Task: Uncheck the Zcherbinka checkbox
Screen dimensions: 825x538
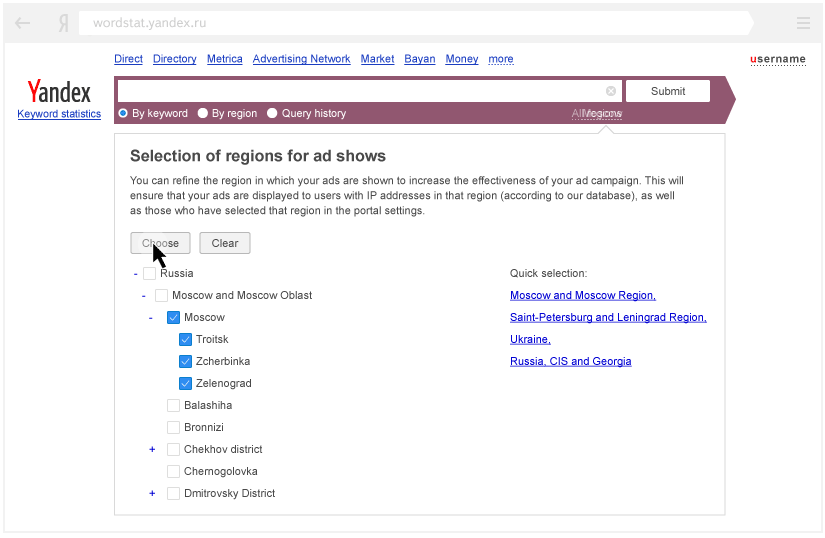Action: [x=185, y=362]
